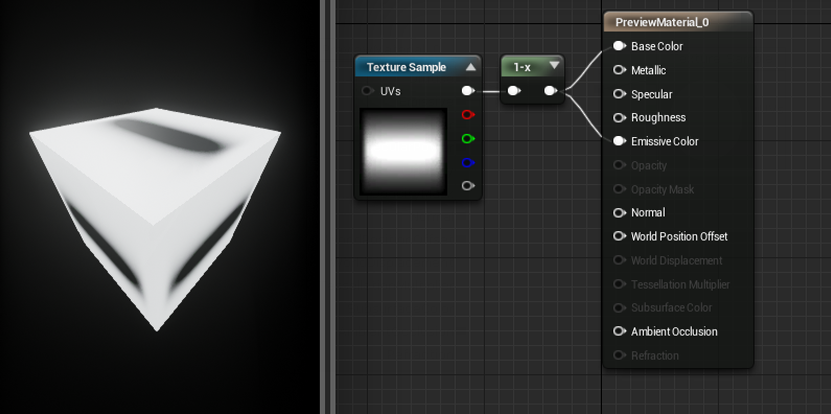Click the World Position Offset pin
This screenshot has width=831, height=414.
(620, 236)
